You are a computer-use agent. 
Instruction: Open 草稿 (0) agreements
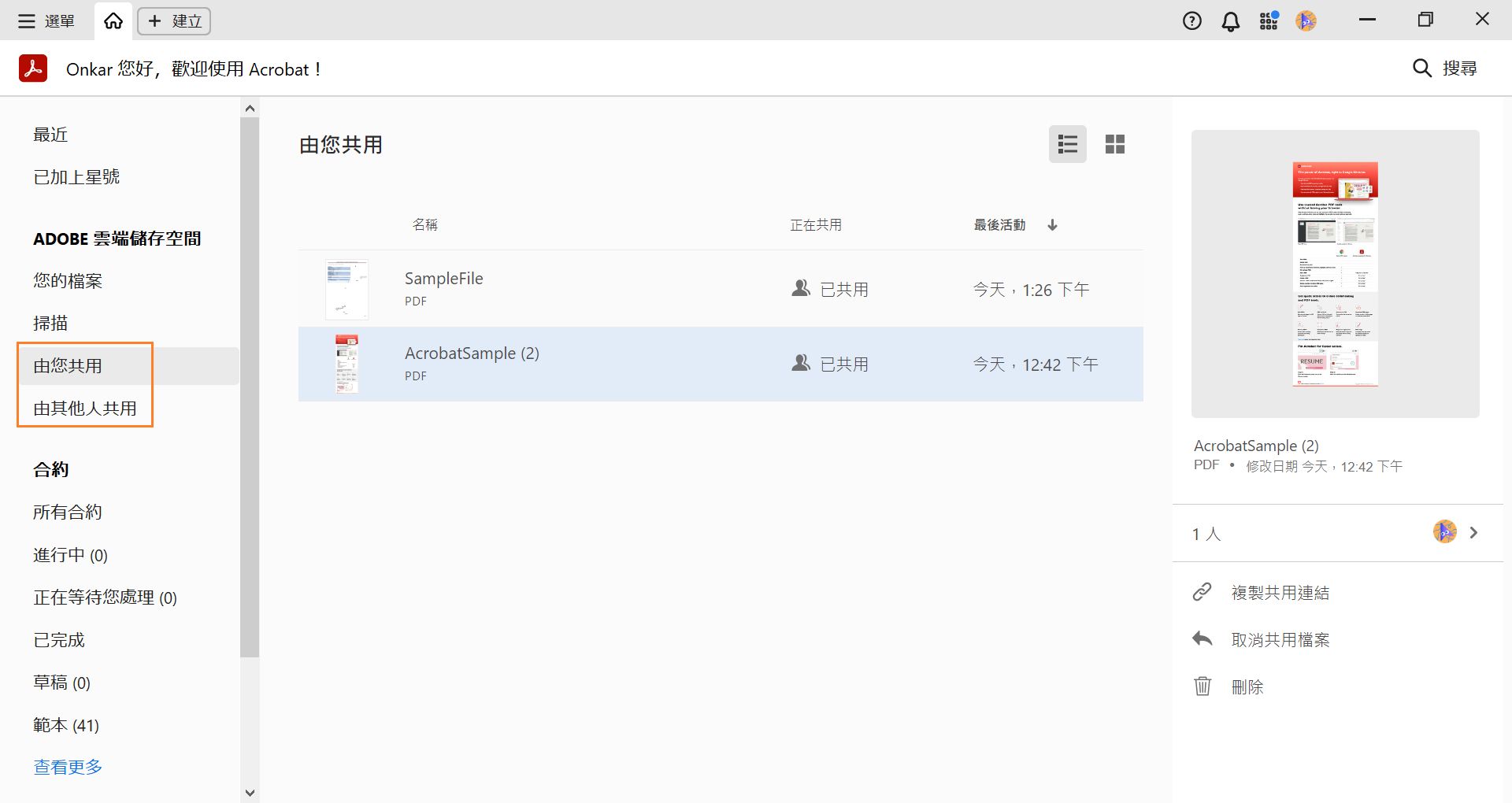pyautogui.click(x=61, y=683)
